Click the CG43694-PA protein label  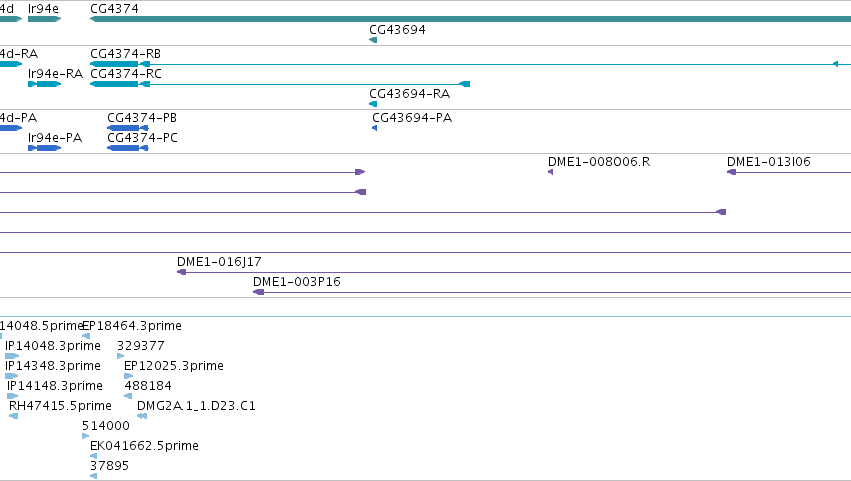click(412, 118)
